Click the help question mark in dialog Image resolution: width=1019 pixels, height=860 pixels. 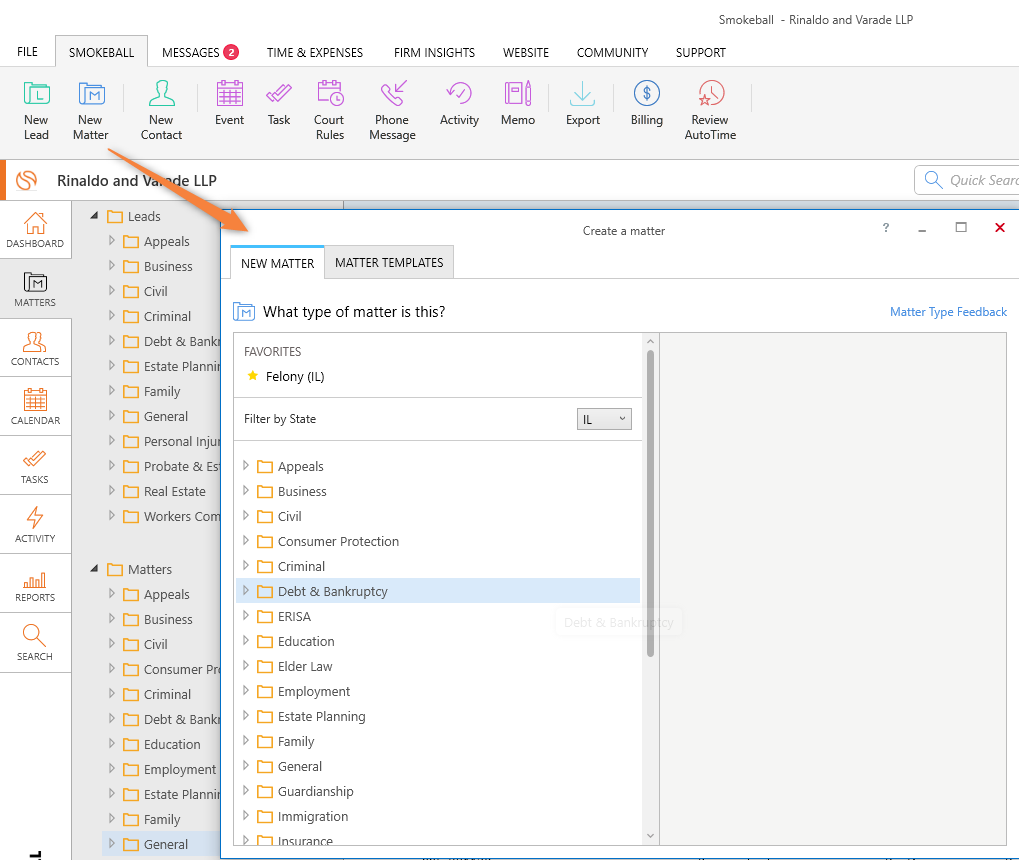pyautogui.click(x=886, y=228)
